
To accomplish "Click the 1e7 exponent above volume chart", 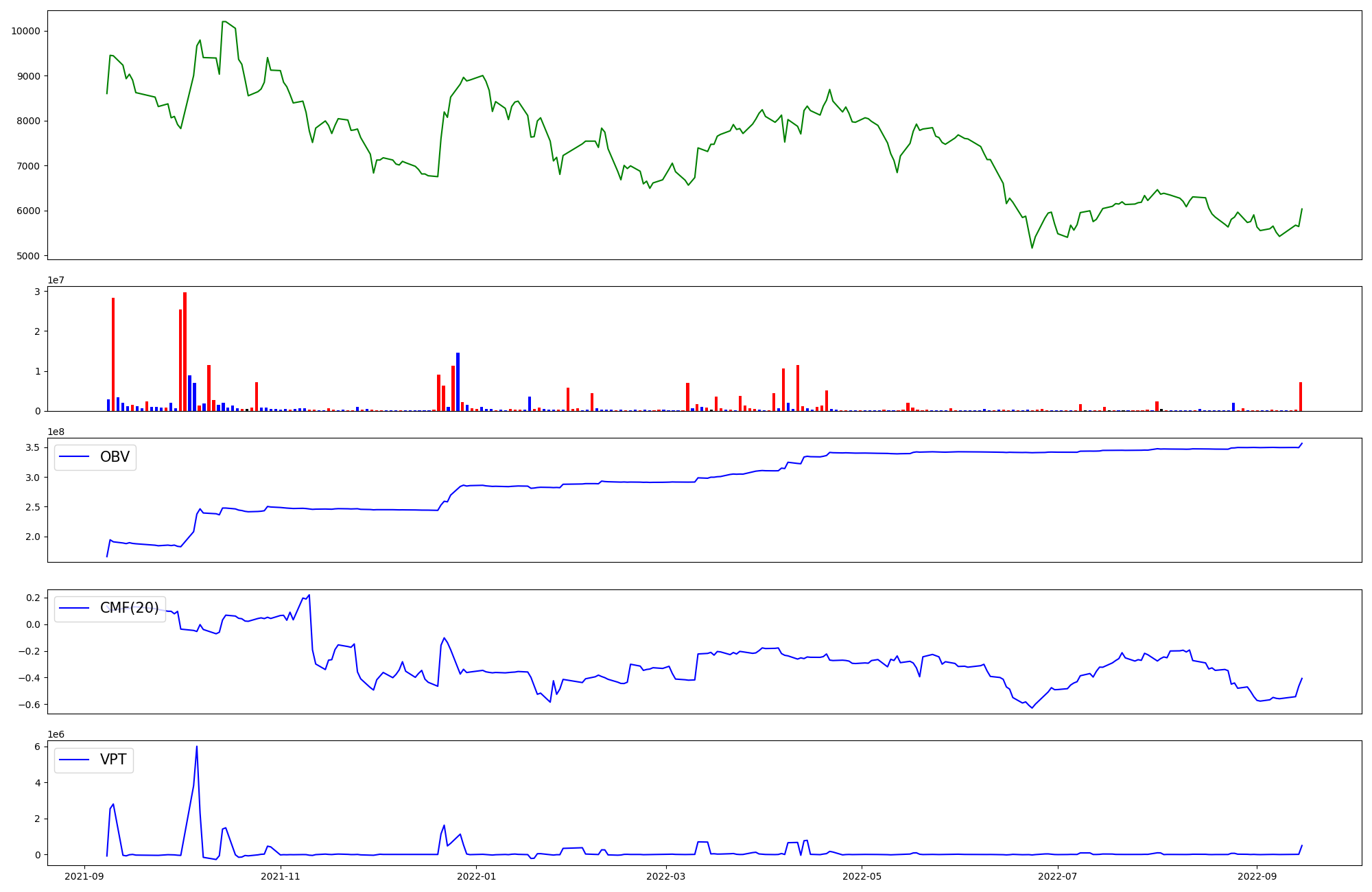I will pos(56,280).
